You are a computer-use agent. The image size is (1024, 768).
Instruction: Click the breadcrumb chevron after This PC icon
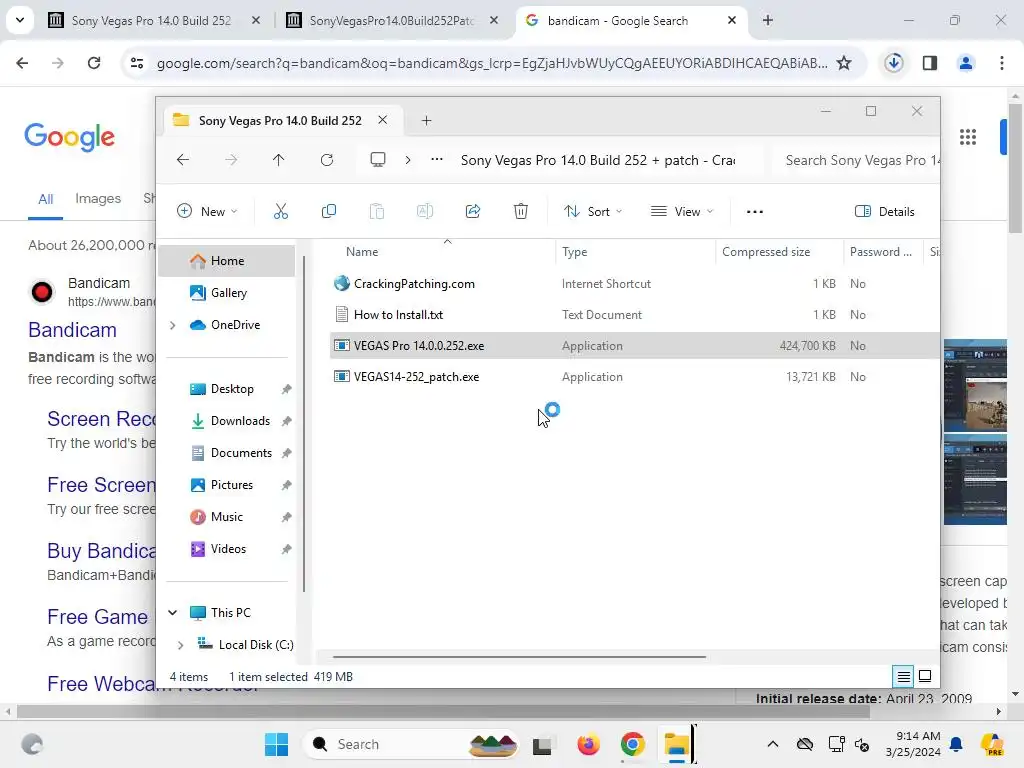[408, 160]
